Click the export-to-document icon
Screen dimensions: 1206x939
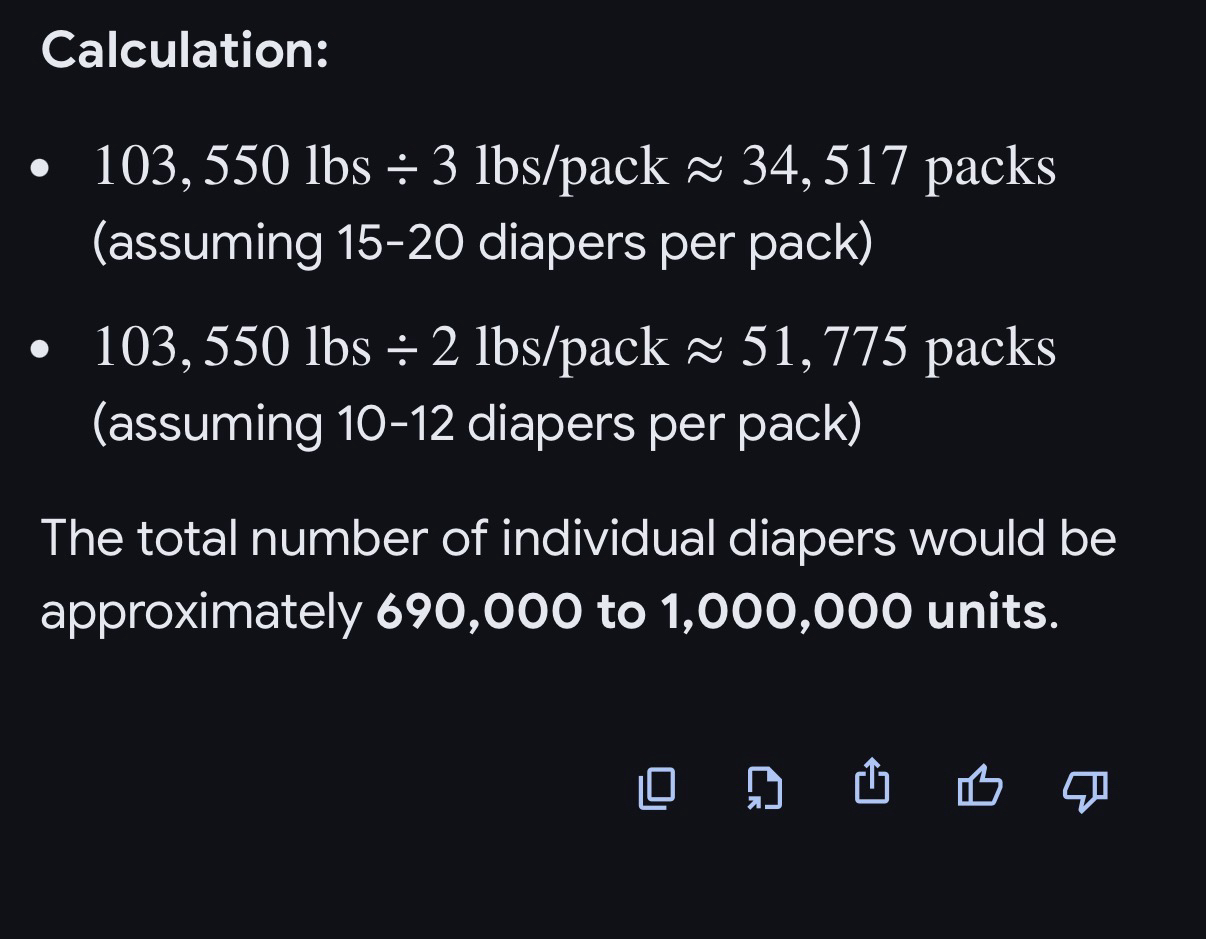click(765, 788)
